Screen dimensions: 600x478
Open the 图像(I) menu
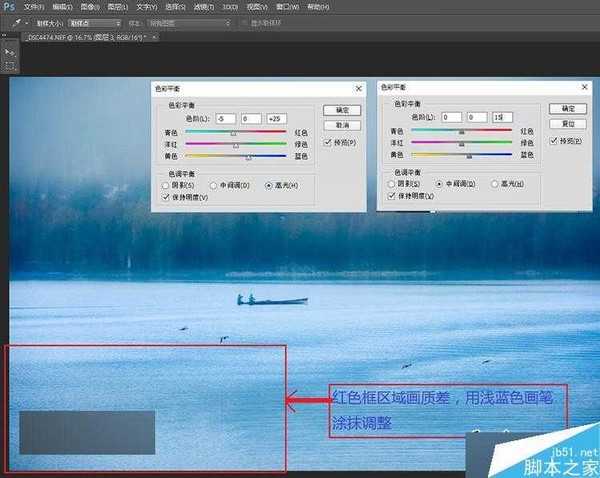click(x=90, y=7)
